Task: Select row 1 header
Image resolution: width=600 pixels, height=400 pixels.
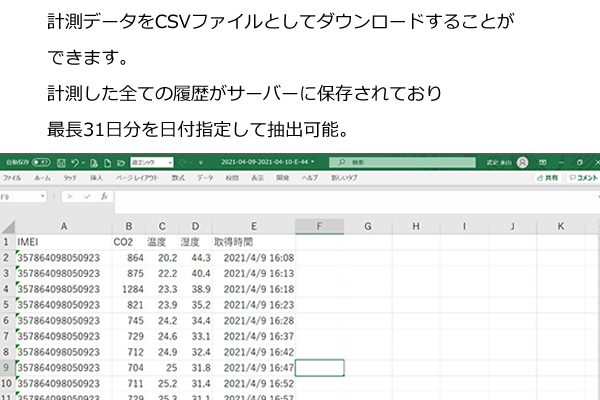Action: (x=6, y=242)
